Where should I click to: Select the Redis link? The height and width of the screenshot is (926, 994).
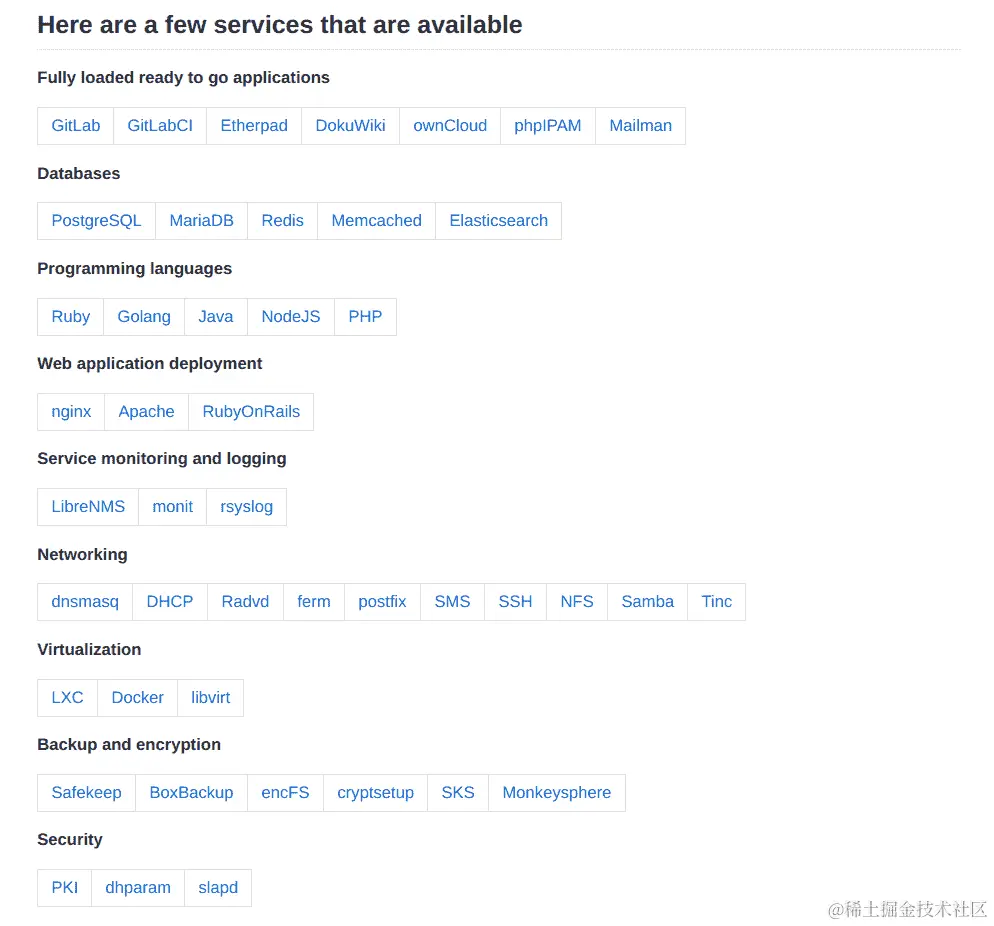point(282,221)
